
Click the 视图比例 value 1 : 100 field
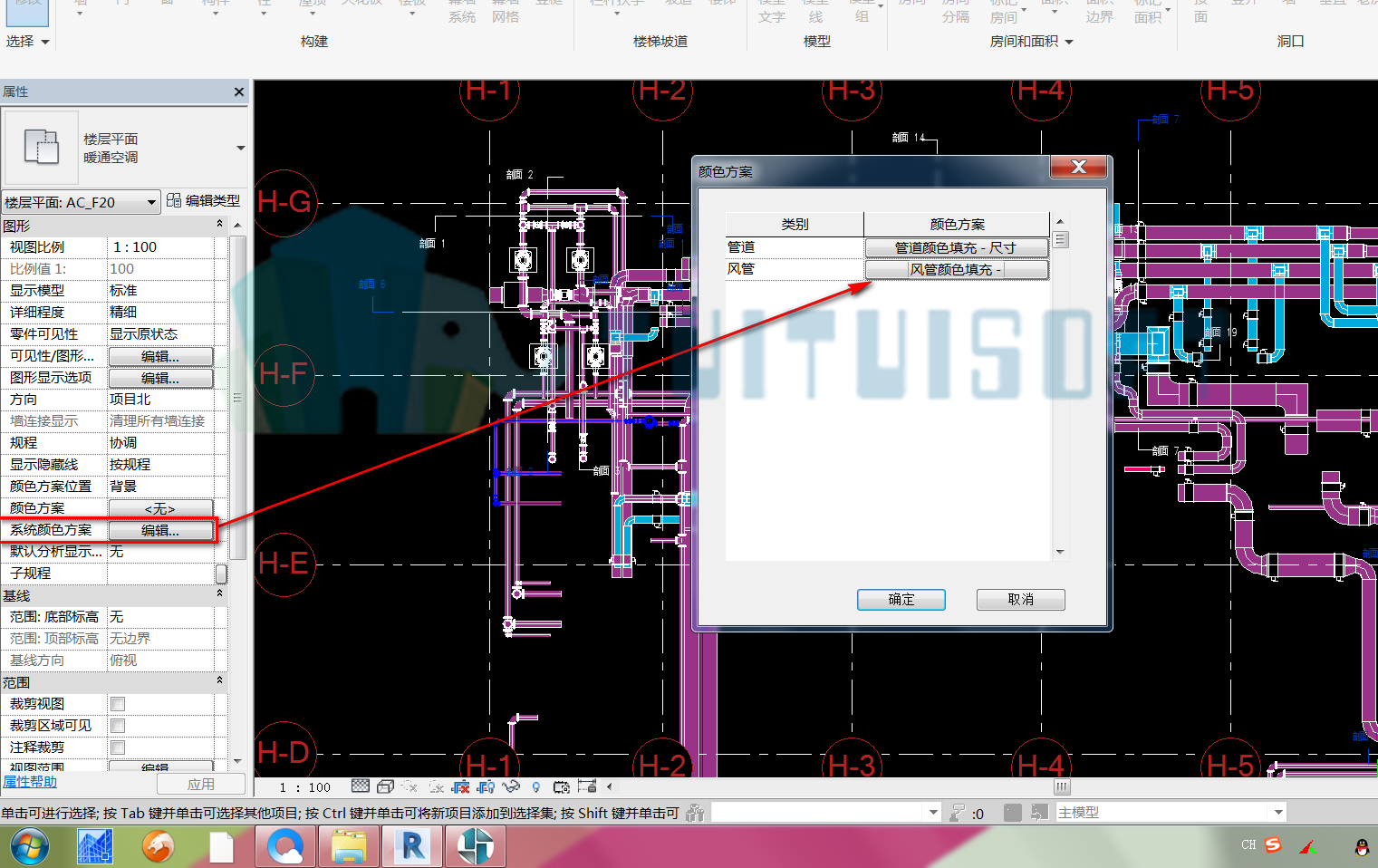click(x=160, y=246)
